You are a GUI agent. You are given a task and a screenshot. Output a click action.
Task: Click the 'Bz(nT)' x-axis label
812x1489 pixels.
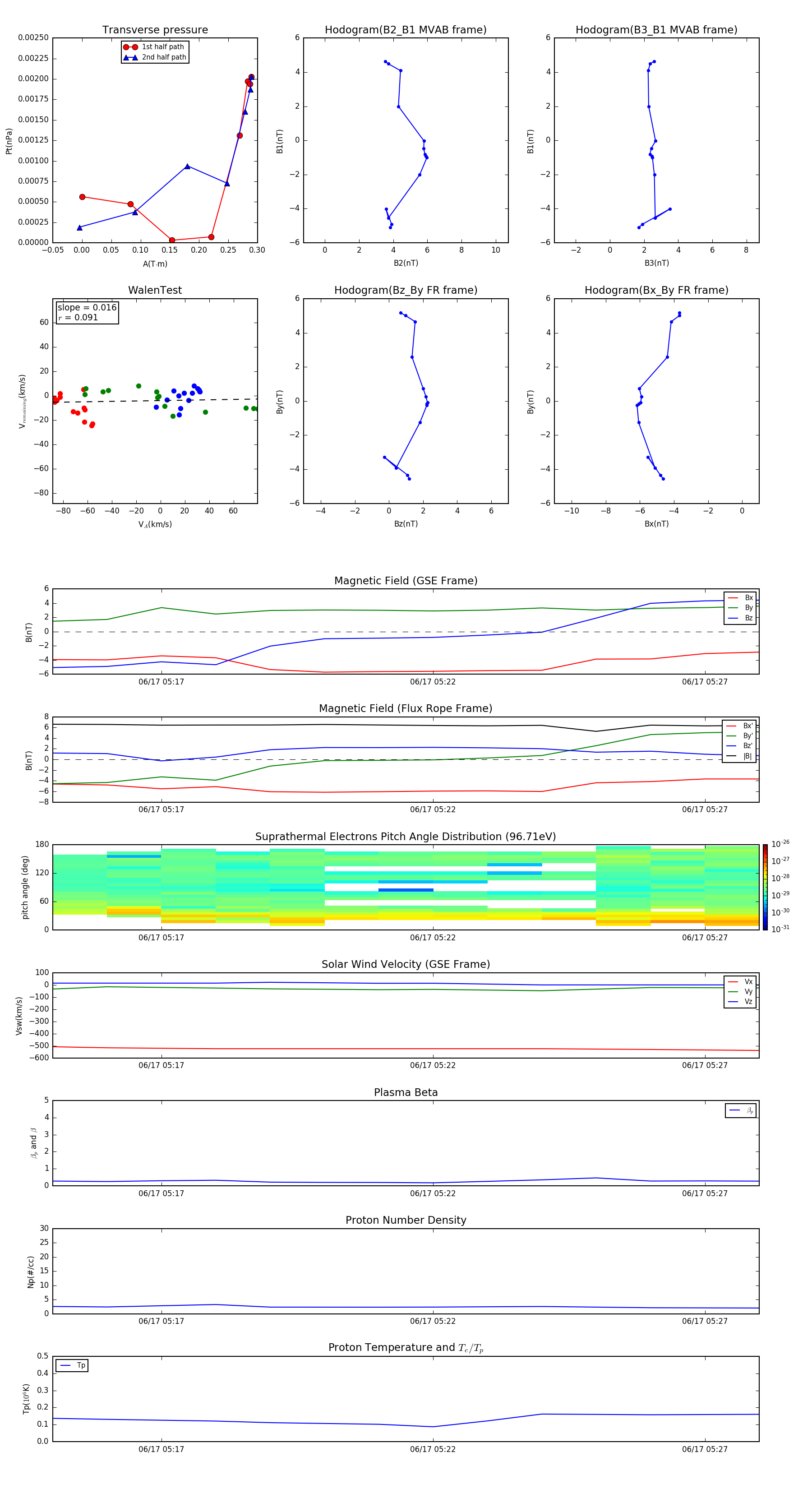[406, 524]
